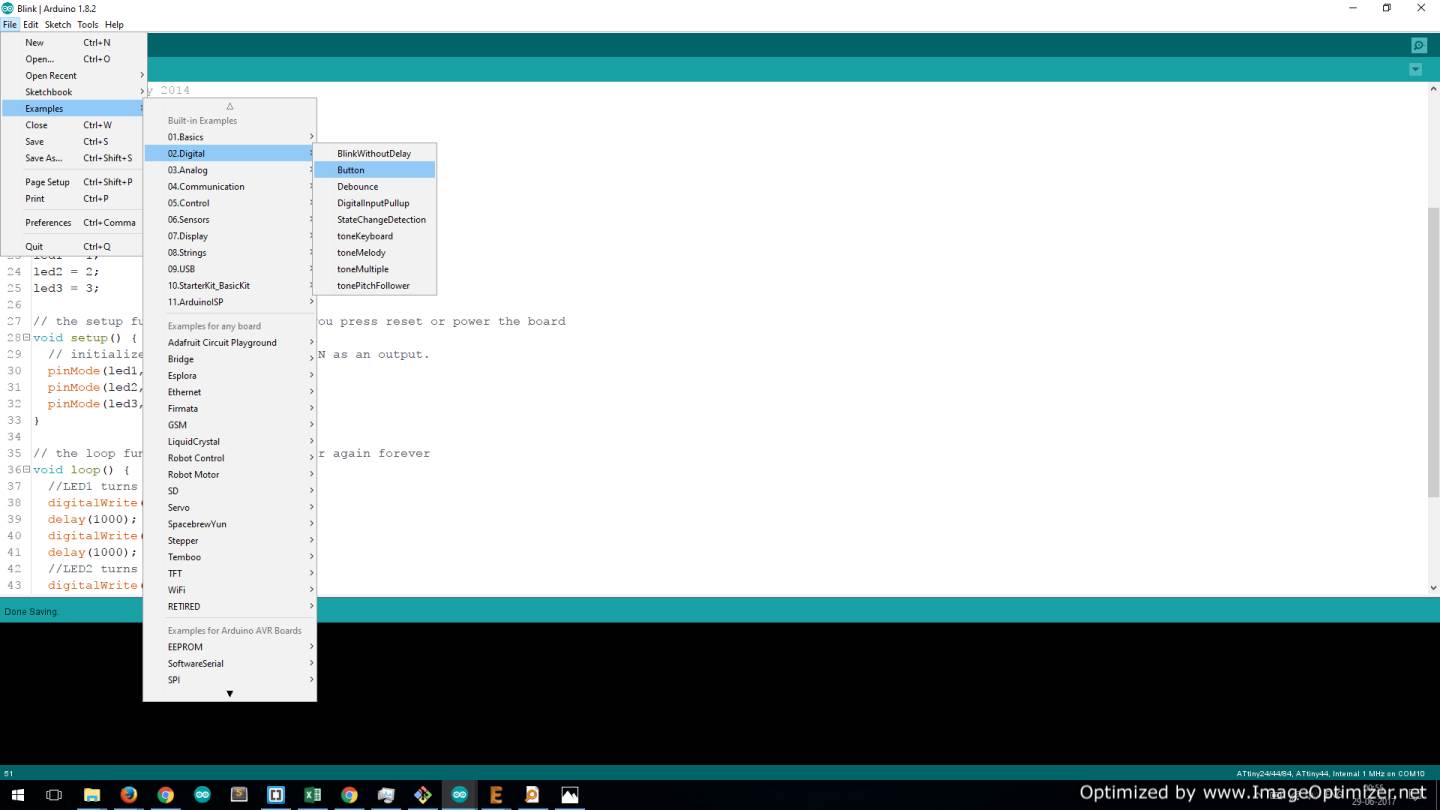Image resolution: width=1440 pixels, height=810 pixels.
Task: Open the tab options dropdown arrow
Action: [1415, 70]
